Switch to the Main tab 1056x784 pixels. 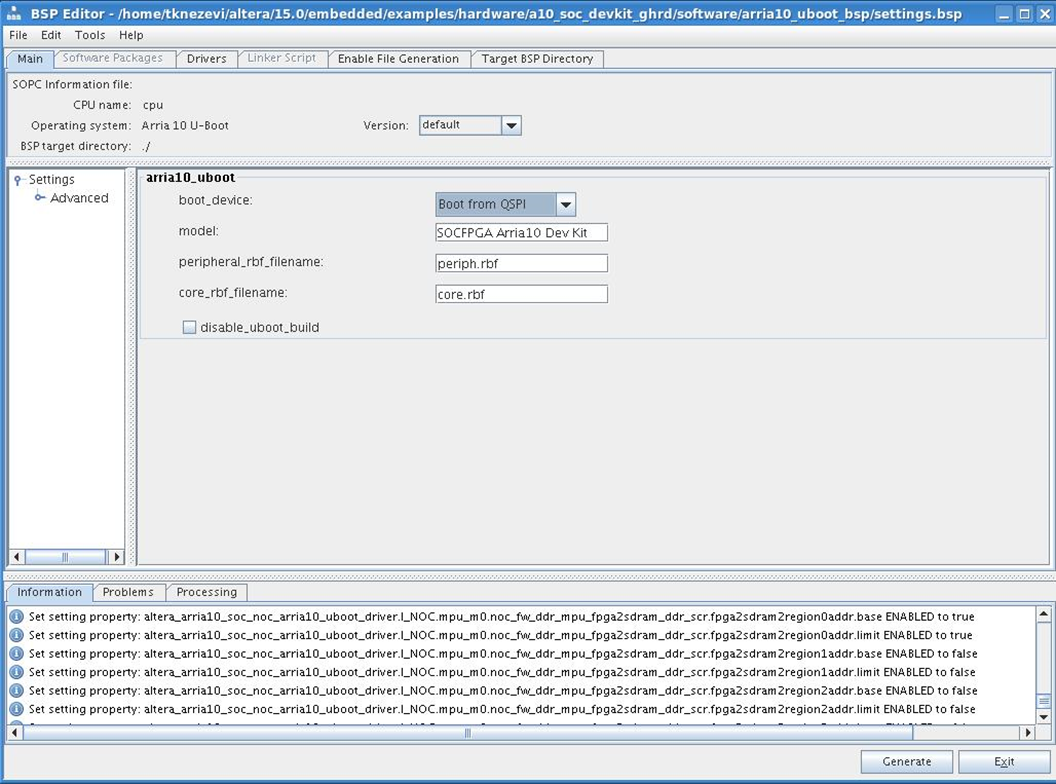(30, 59)
